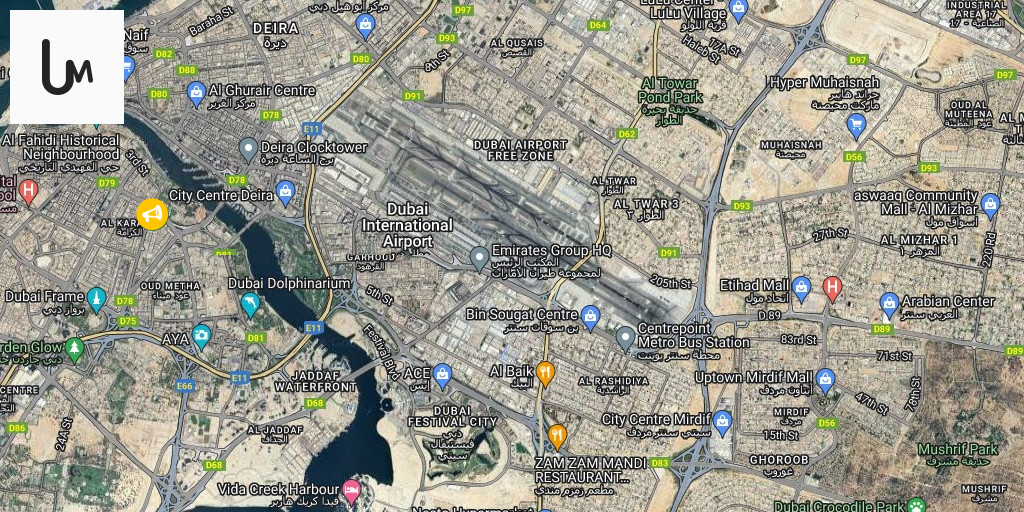1024x512 pixels.
Task: Select the Al Baik restaurant marker
Action: click(x=545, y=374)
